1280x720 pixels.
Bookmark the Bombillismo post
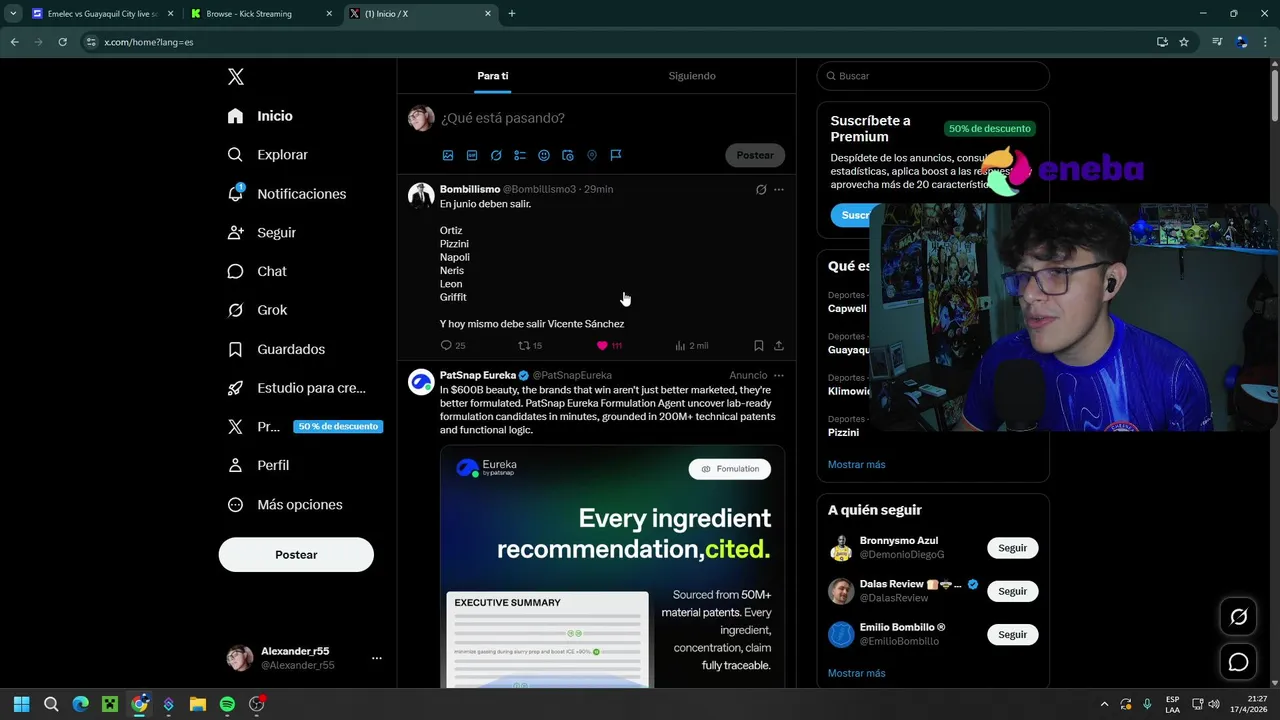click(x=759, y=345)
